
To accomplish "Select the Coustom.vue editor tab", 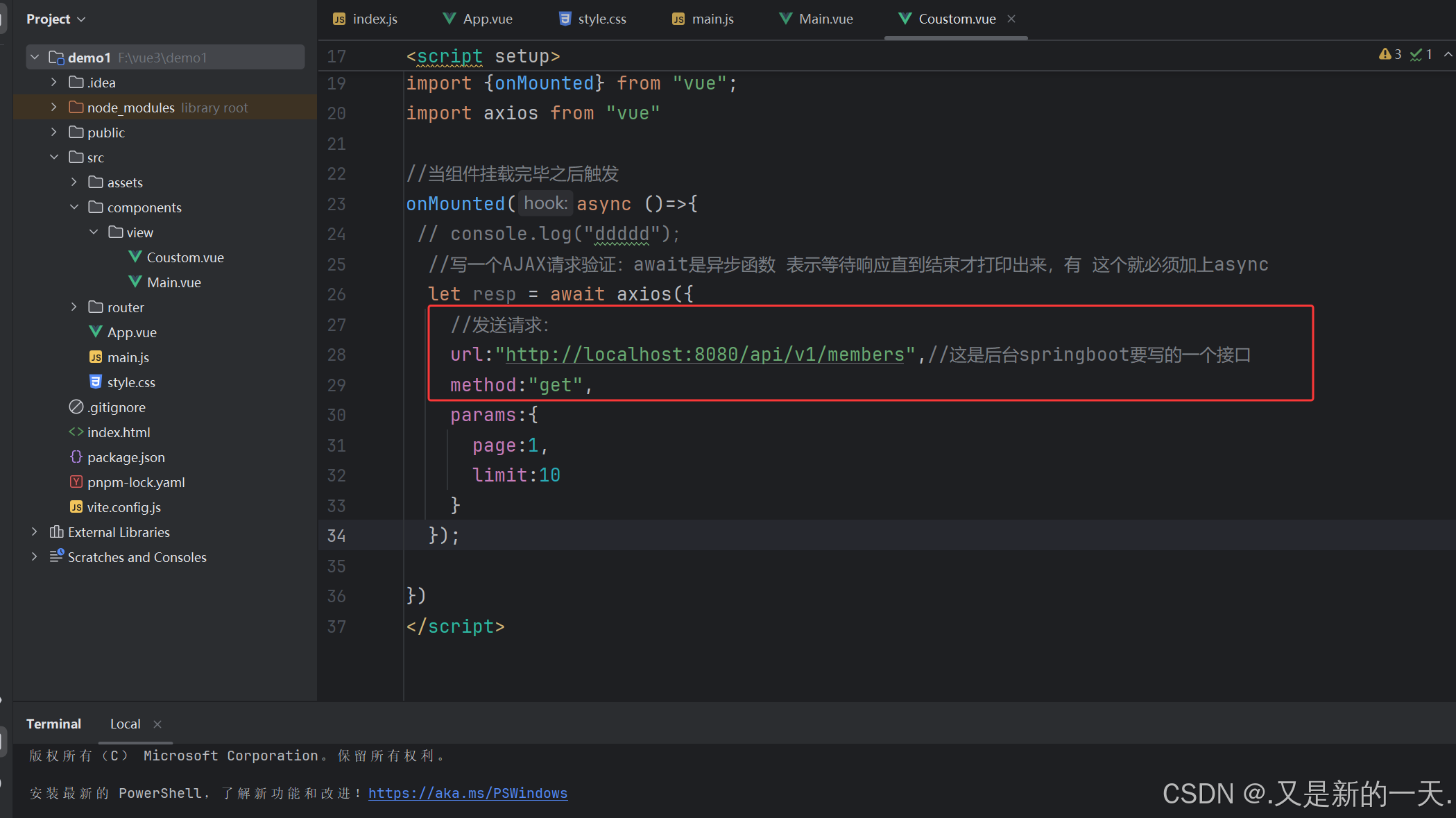I will click(957, 19).
